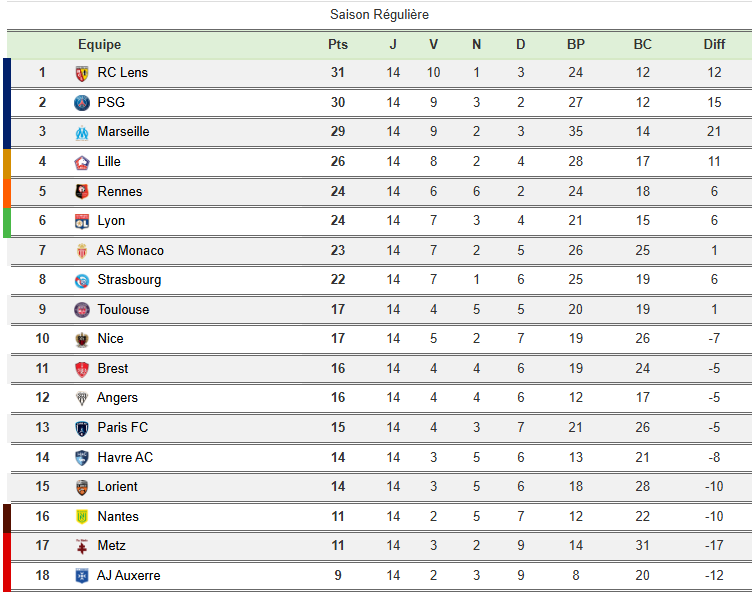
Task: Click the Strasbourg club logo
Action: (82, 280)
